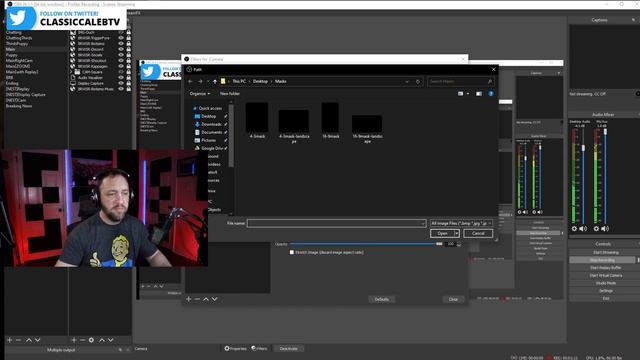This screenshot has height=360, width=640.
Task: Click the File name input field
Action: 336,223
